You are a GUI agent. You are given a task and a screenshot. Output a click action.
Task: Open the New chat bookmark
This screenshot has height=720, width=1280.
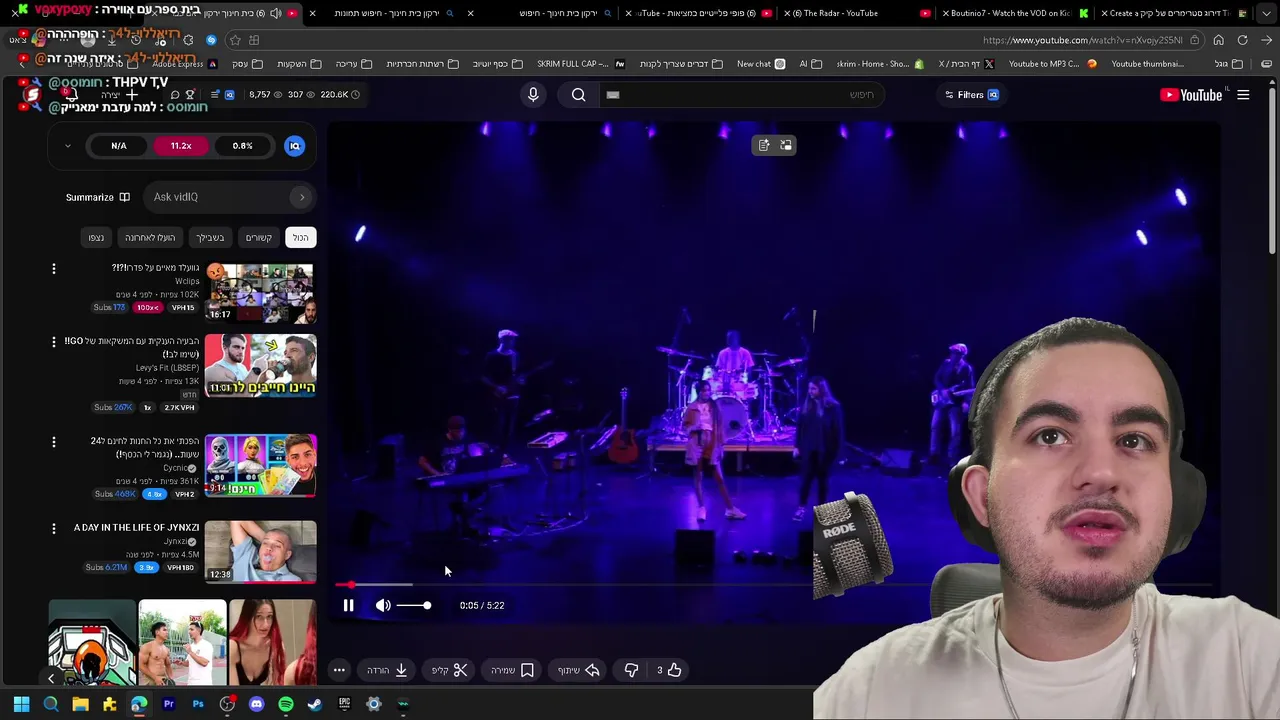pos(761,64)
